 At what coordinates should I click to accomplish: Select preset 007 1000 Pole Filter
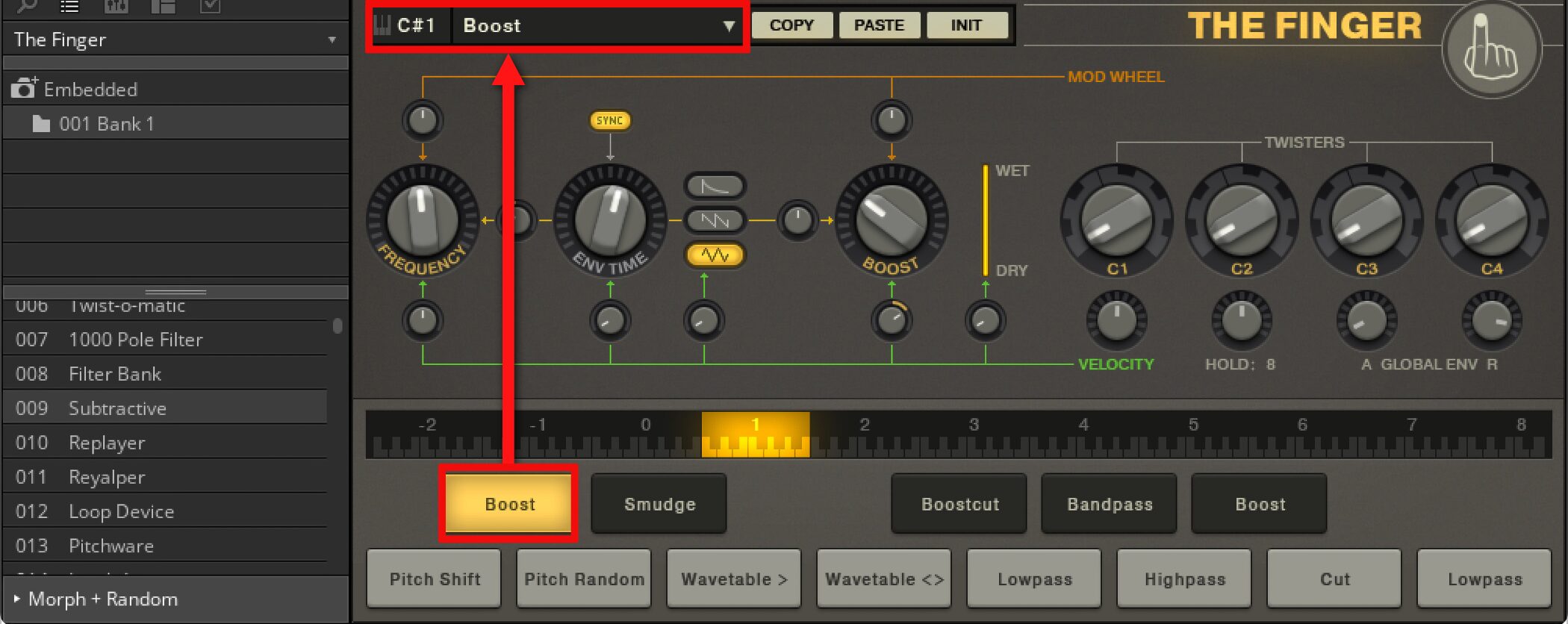coord(166,340)
